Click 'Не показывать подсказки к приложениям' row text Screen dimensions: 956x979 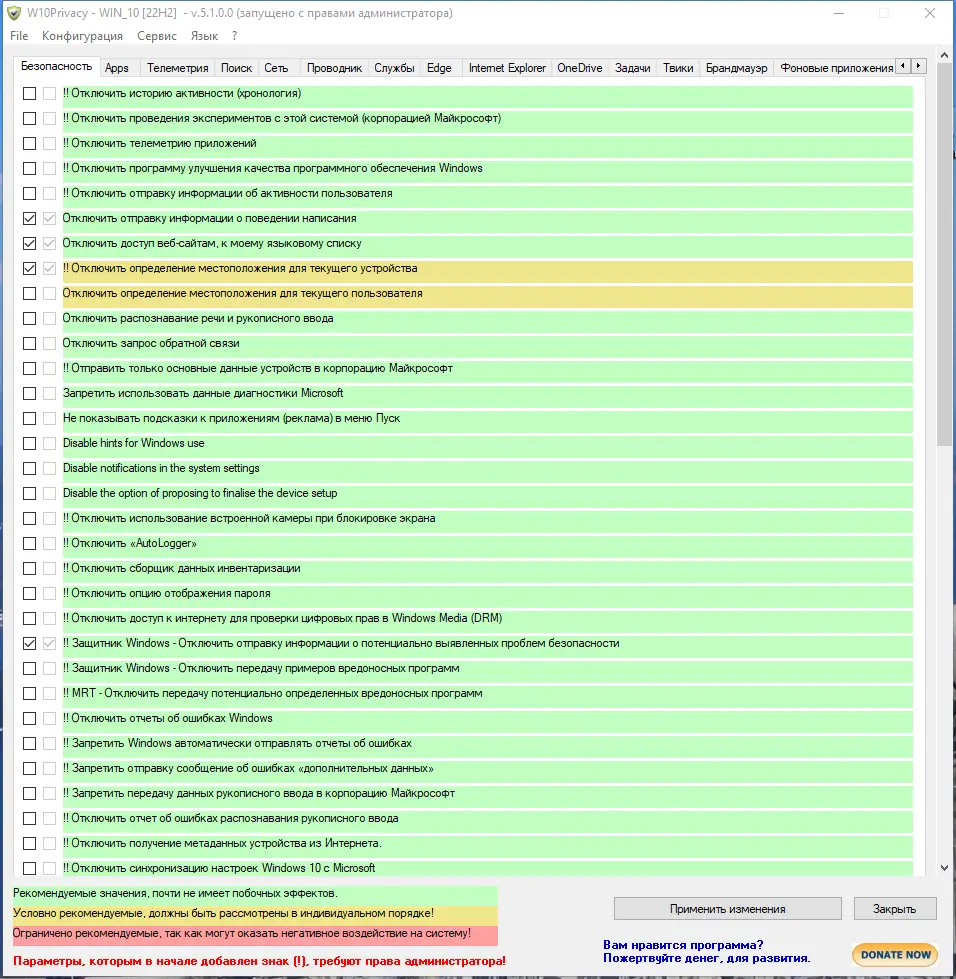[x=231, y=418]
